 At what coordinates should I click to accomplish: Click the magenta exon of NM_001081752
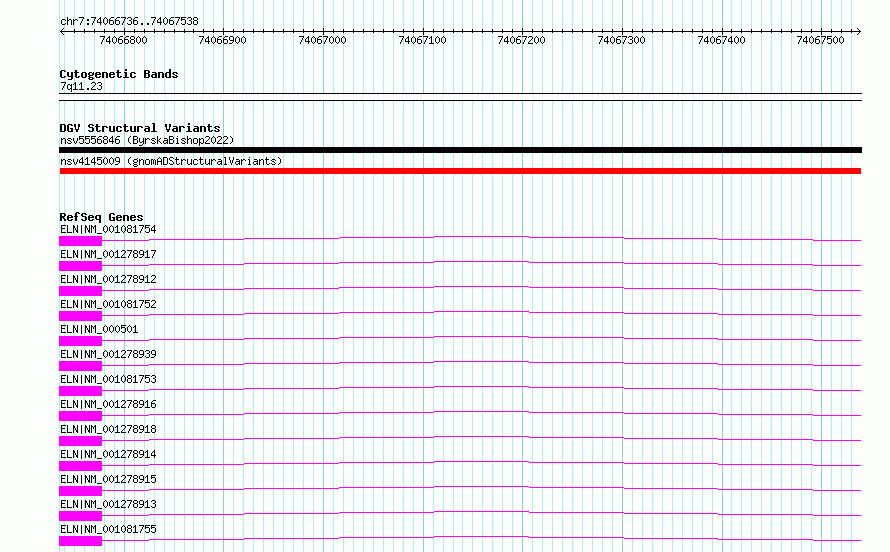pyautogui.click(x=81, y=316)
